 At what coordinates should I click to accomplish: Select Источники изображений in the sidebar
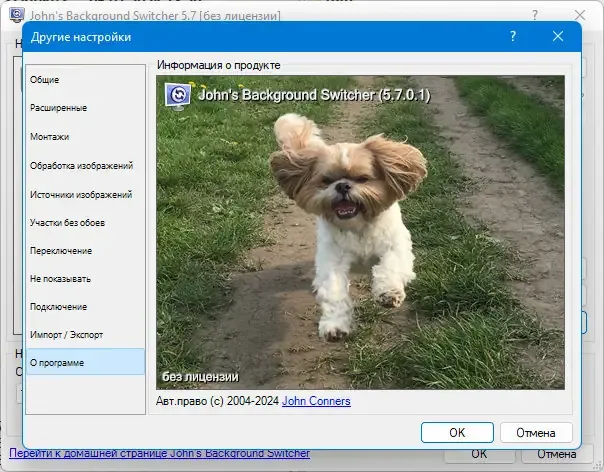click(x=85, y=195)
